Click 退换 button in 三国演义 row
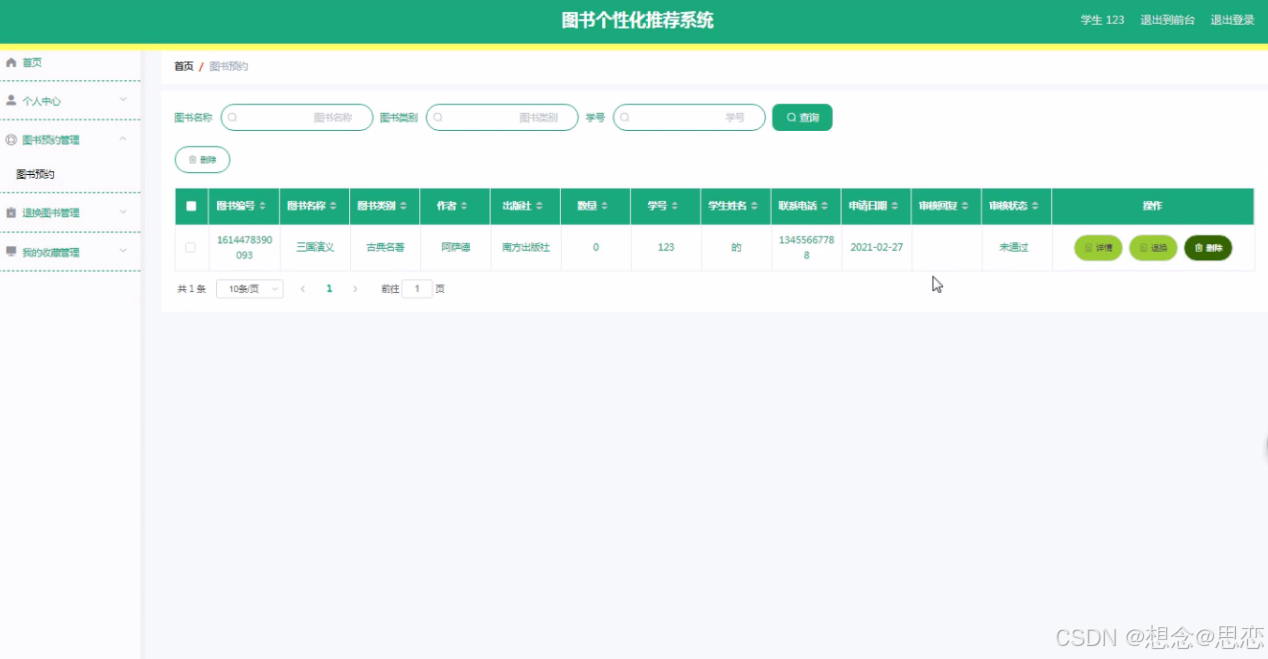Viewport: 1268px width, 659px height. [x=1153, y=247]
